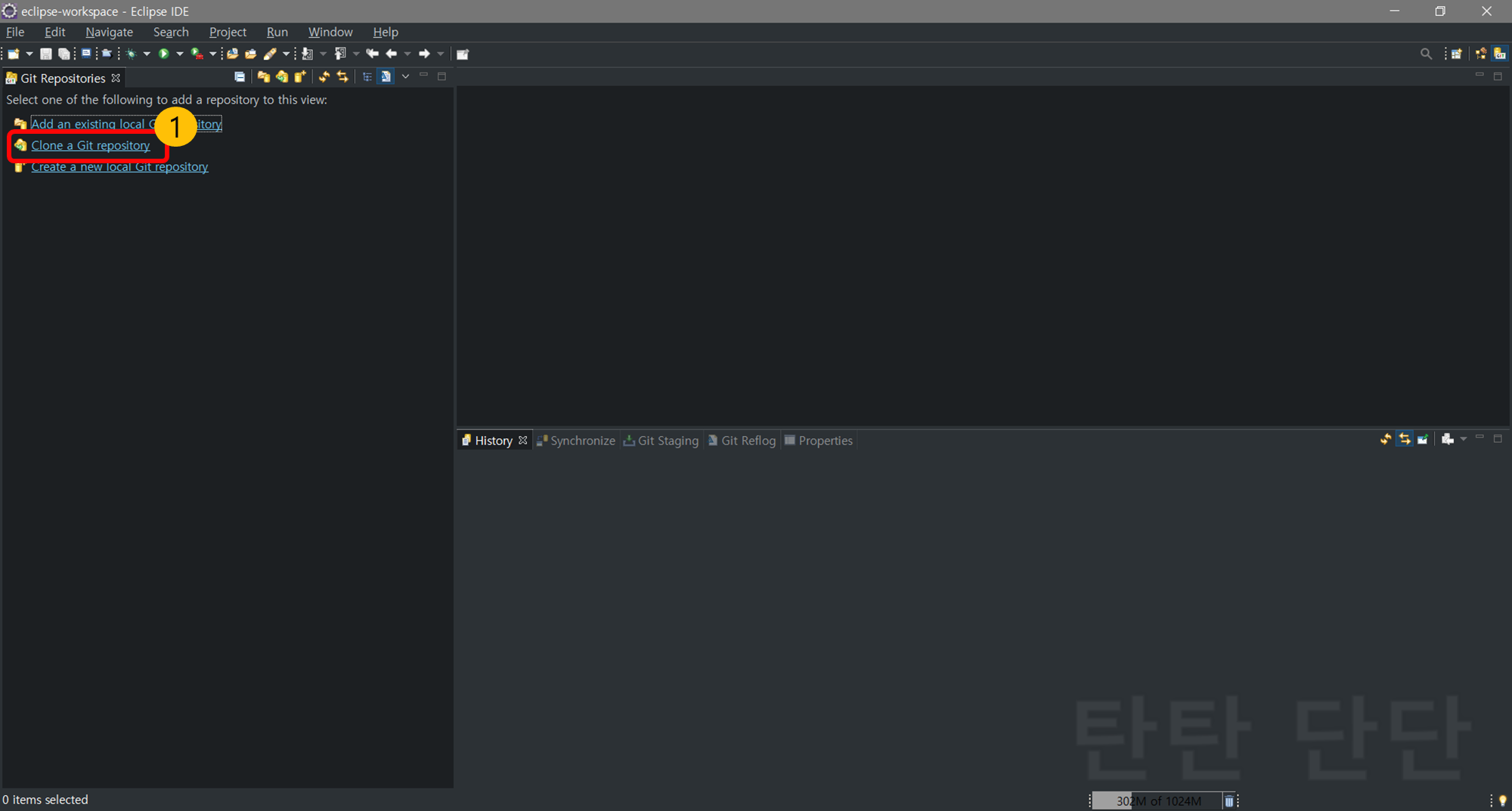Maximize the History view panel
The width and height of the screenshot is (1512, 811).
click(x=1498, y=438)
